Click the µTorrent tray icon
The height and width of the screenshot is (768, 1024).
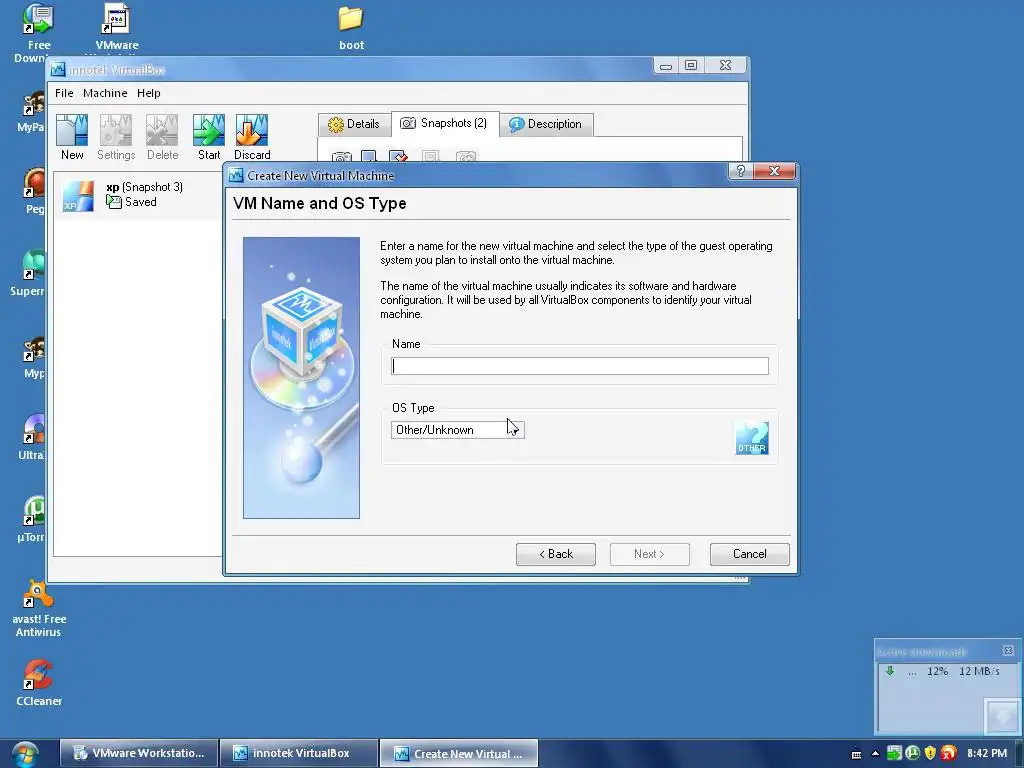[912, 753]
